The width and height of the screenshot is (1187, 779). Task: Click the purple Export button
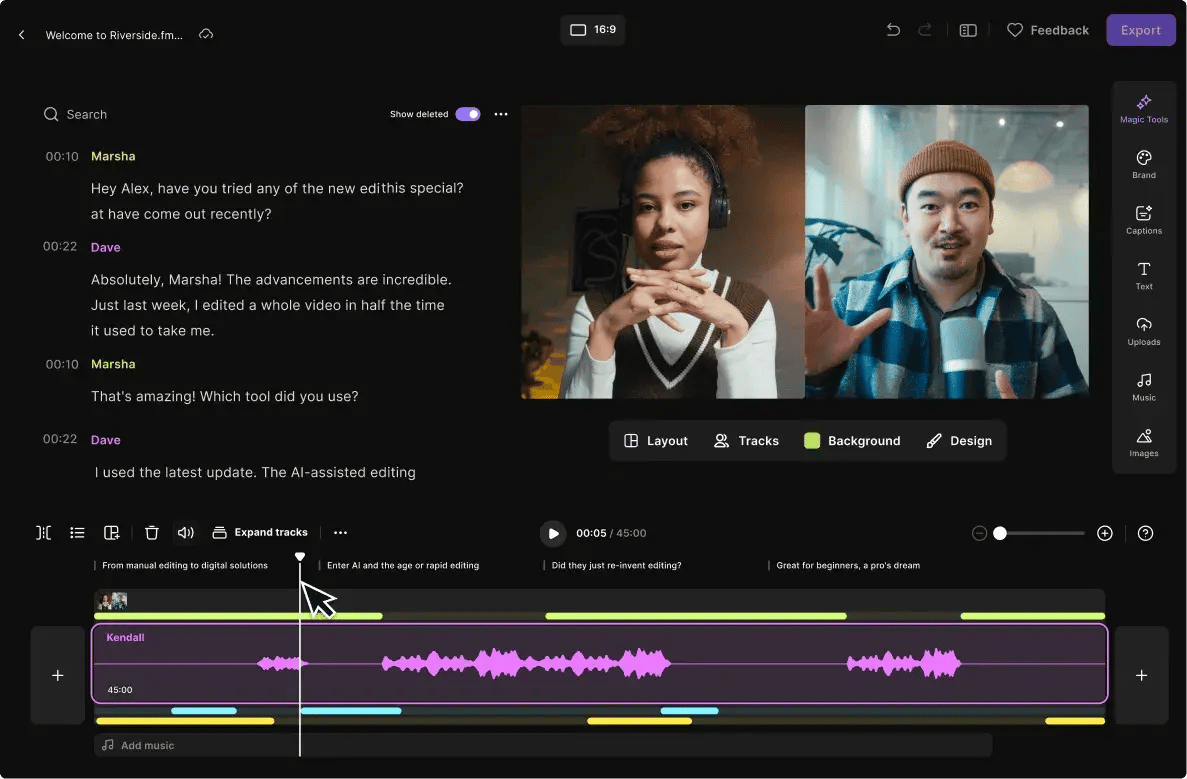click(1140, 30)
